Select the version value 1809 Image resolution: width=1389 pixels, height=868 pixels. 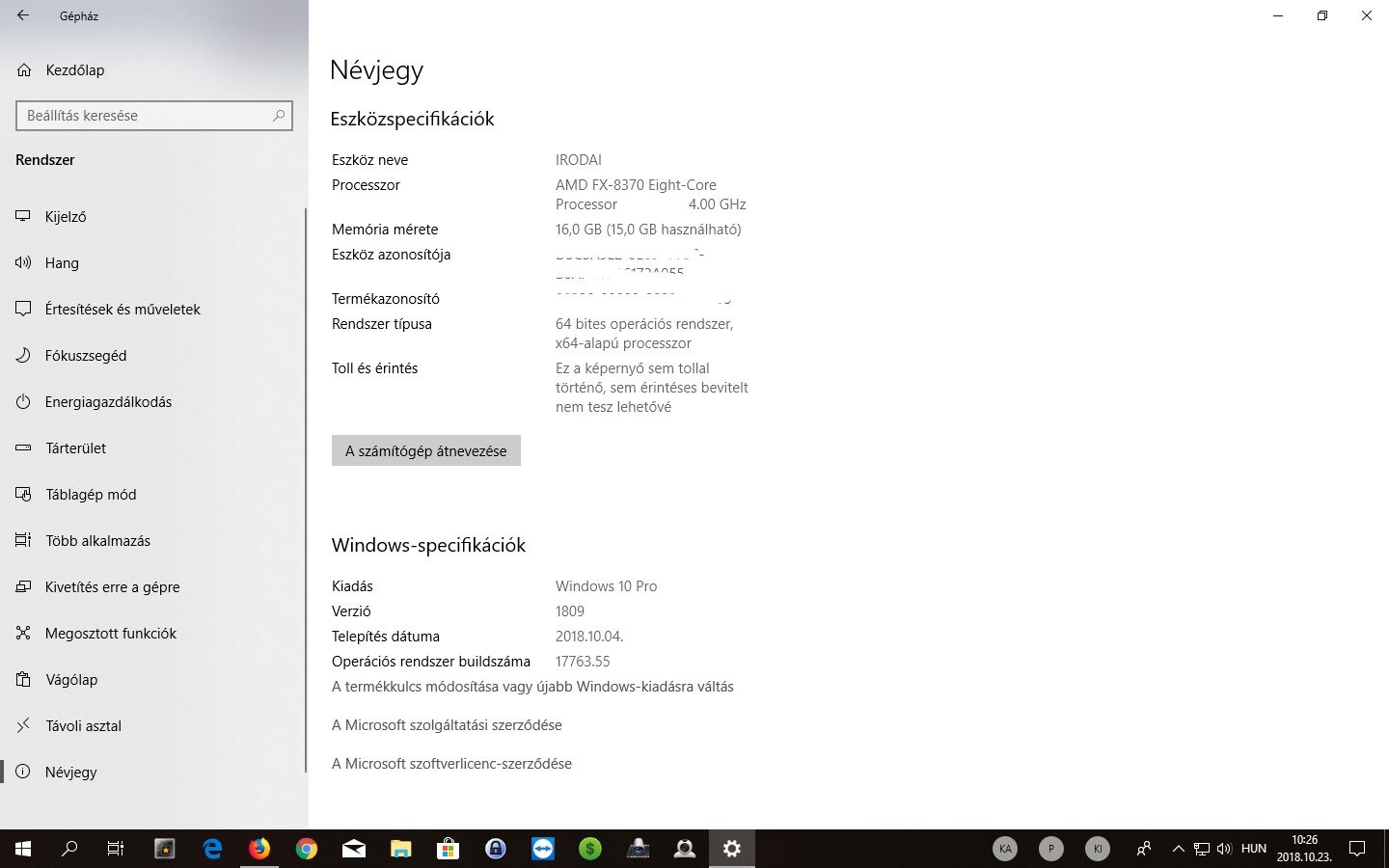(570, 611)
